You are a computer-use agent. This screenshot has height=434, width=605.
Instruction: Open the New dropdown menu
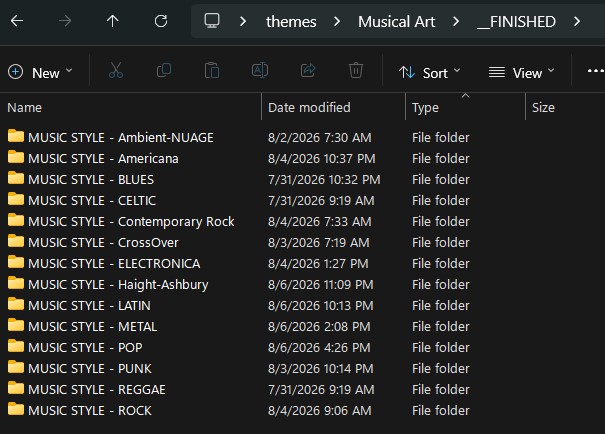coord(40,73)
